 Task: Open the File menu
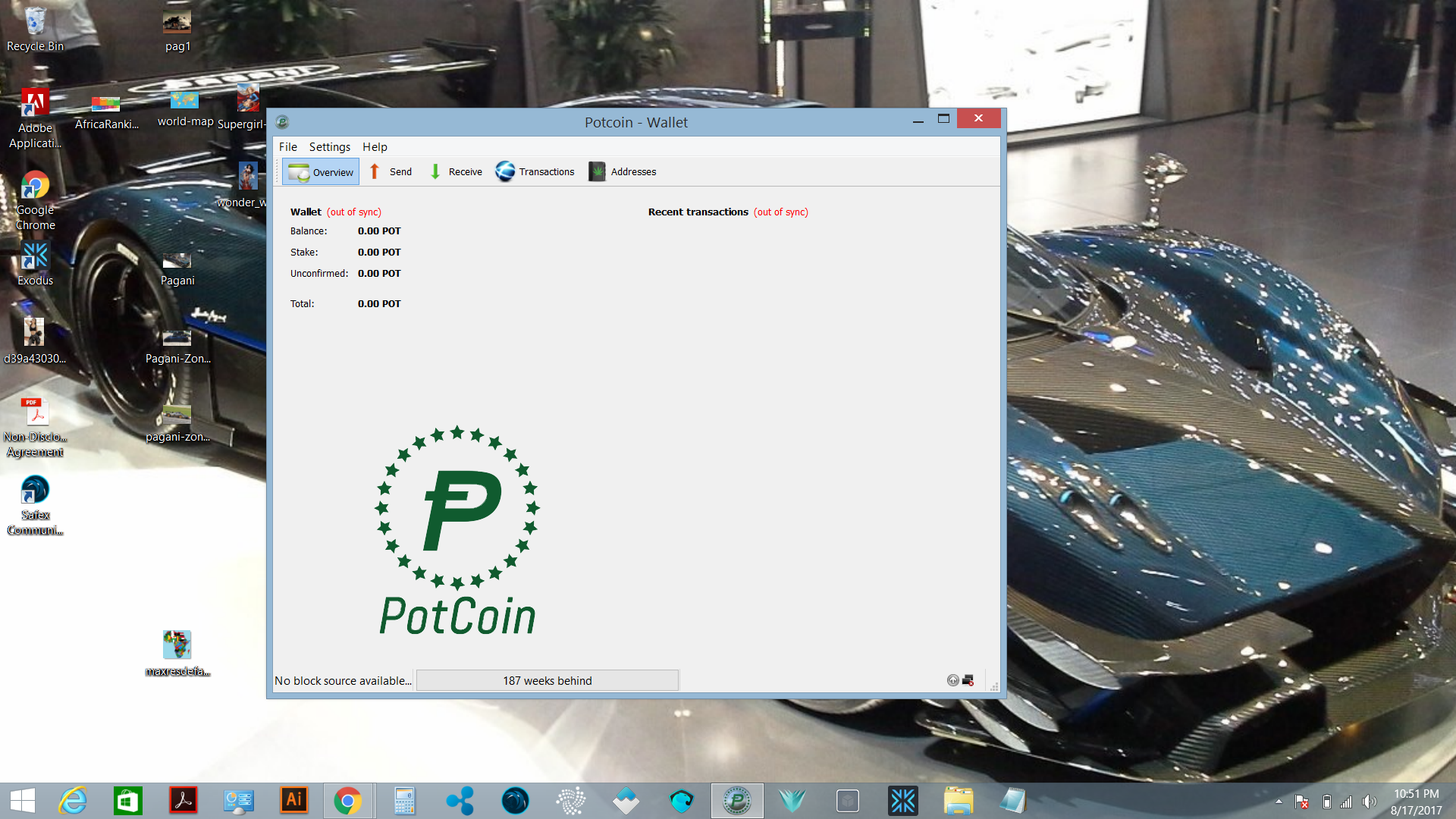point(288,146)
